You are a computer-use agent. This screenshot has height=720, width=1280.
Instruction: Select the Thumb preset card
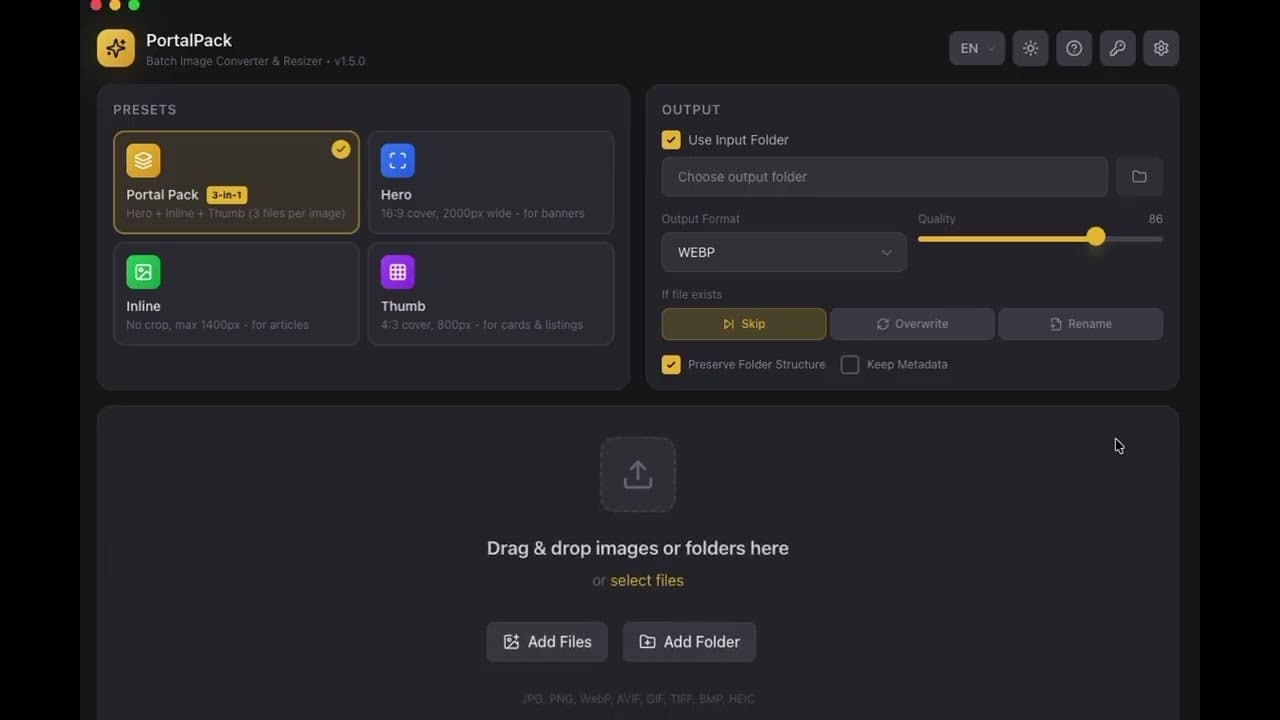[491, 294]
